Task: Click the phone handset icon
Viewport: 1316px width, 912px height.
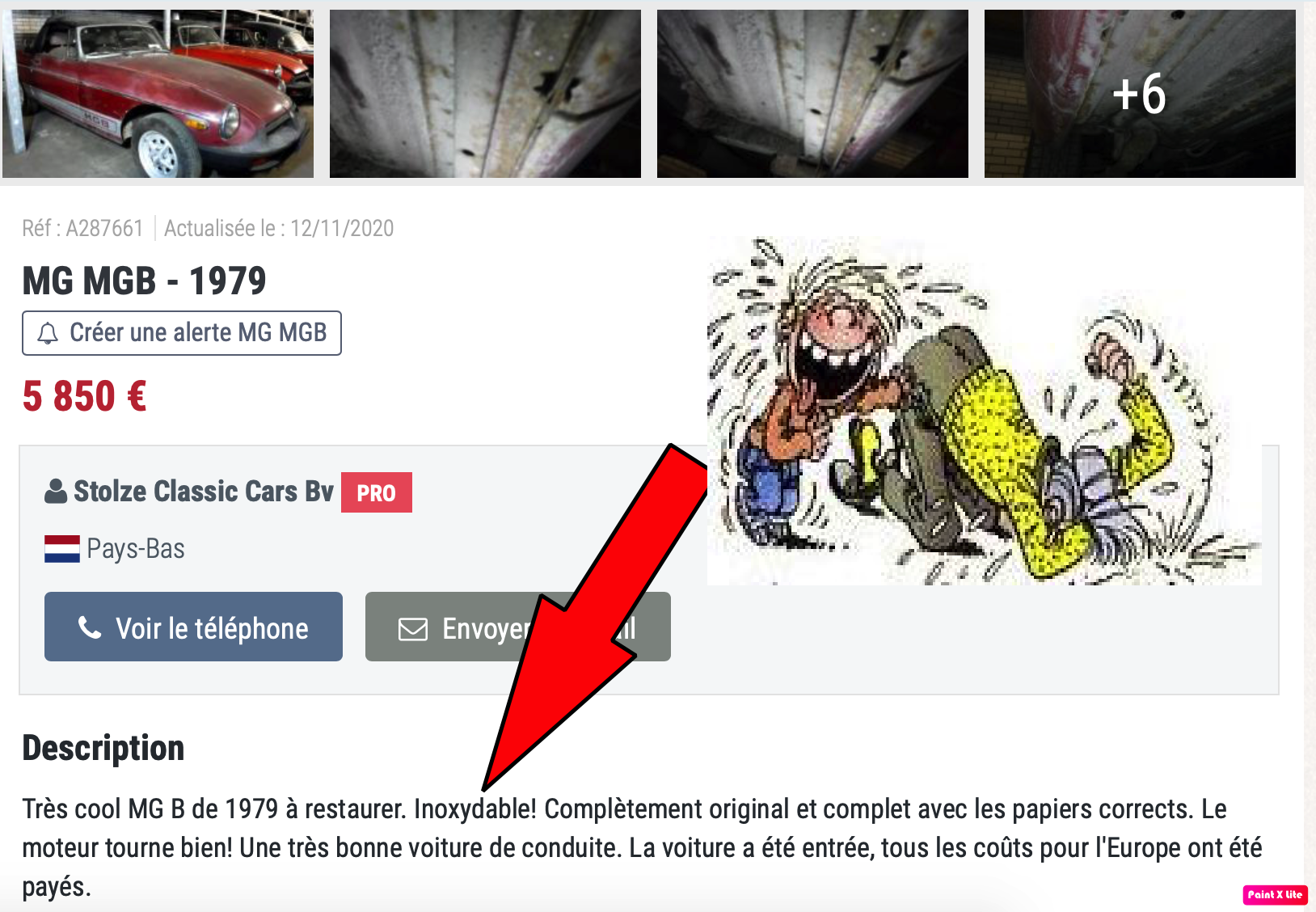Action: 90,627
